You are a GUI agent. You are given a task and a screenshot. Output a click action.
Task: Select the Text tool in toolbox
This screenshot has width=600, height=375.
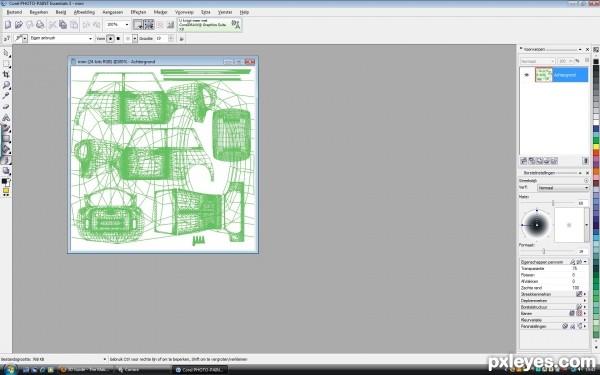[6, 117]
